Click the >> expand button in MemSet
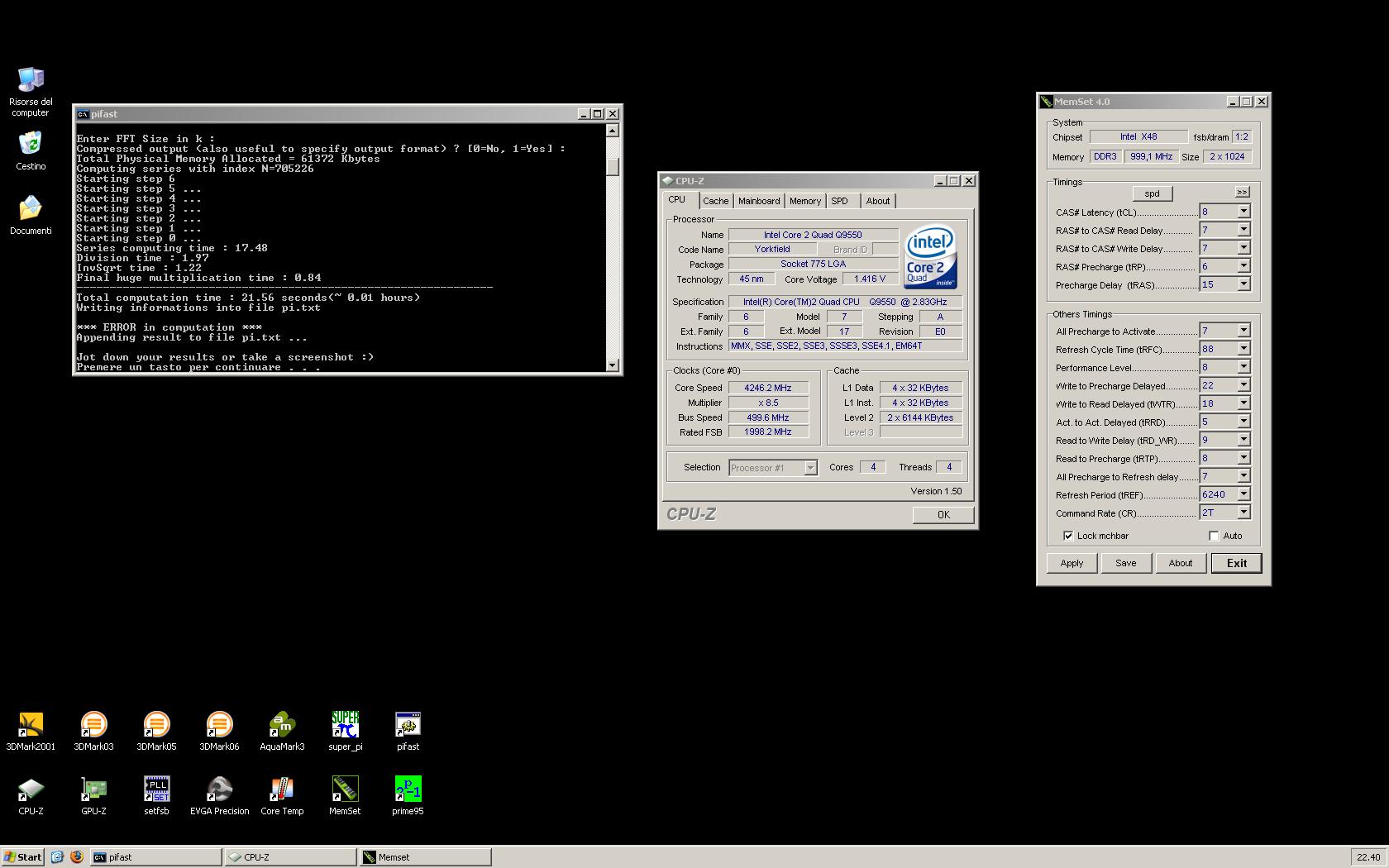This screenshot has height=868, width=1389. [x=1242, y=192]
